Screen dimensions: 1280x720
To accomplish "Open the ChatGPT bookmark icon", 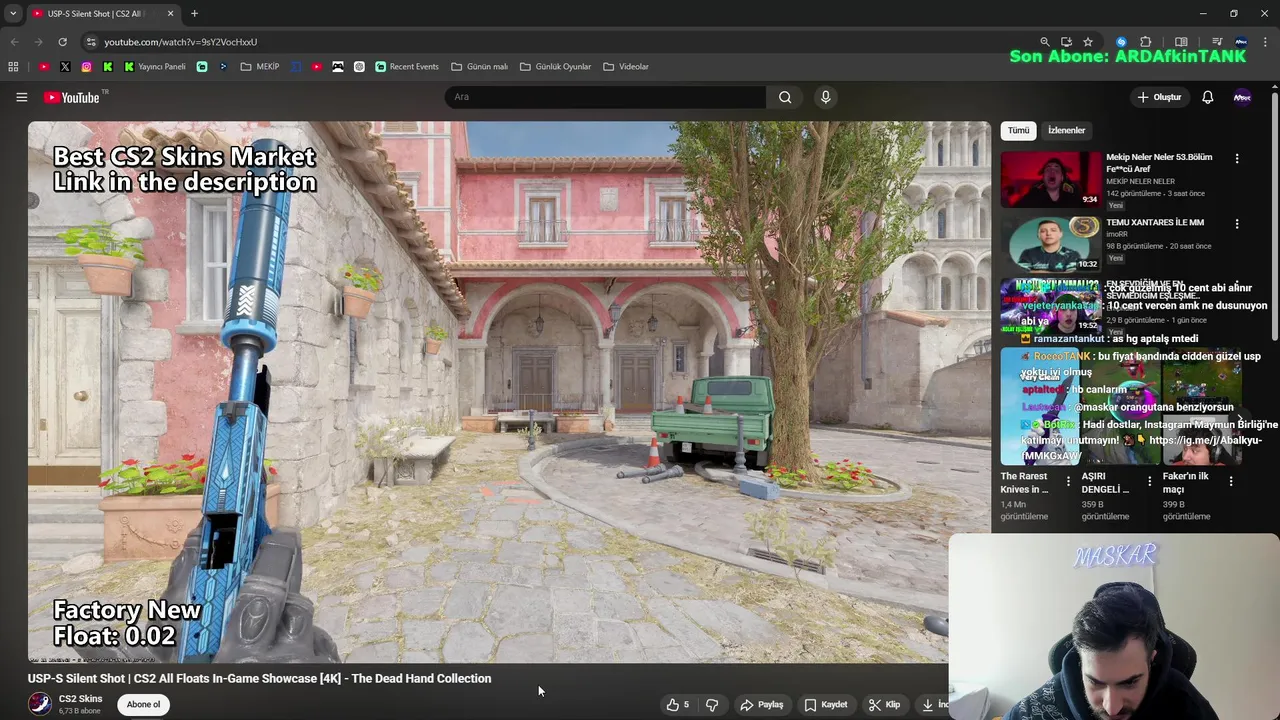I will [x=359, y=67].
